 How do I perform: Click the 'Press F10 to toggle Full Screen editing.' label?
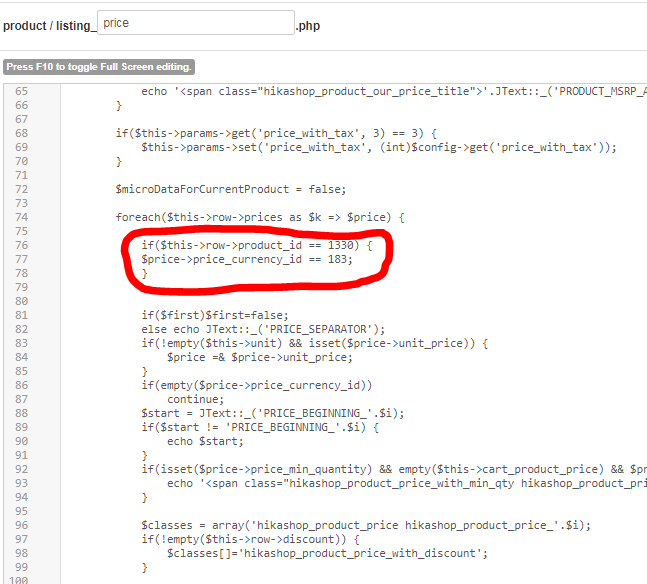pos(99,67)
